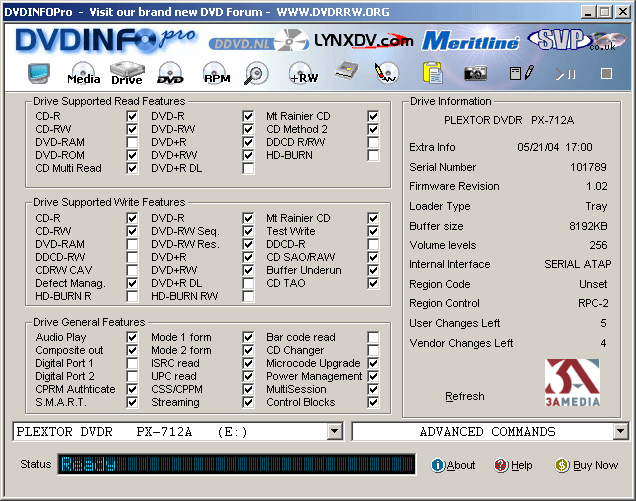Toggle the S.M.A.R.T. checkbox

[x=132, y=402]
